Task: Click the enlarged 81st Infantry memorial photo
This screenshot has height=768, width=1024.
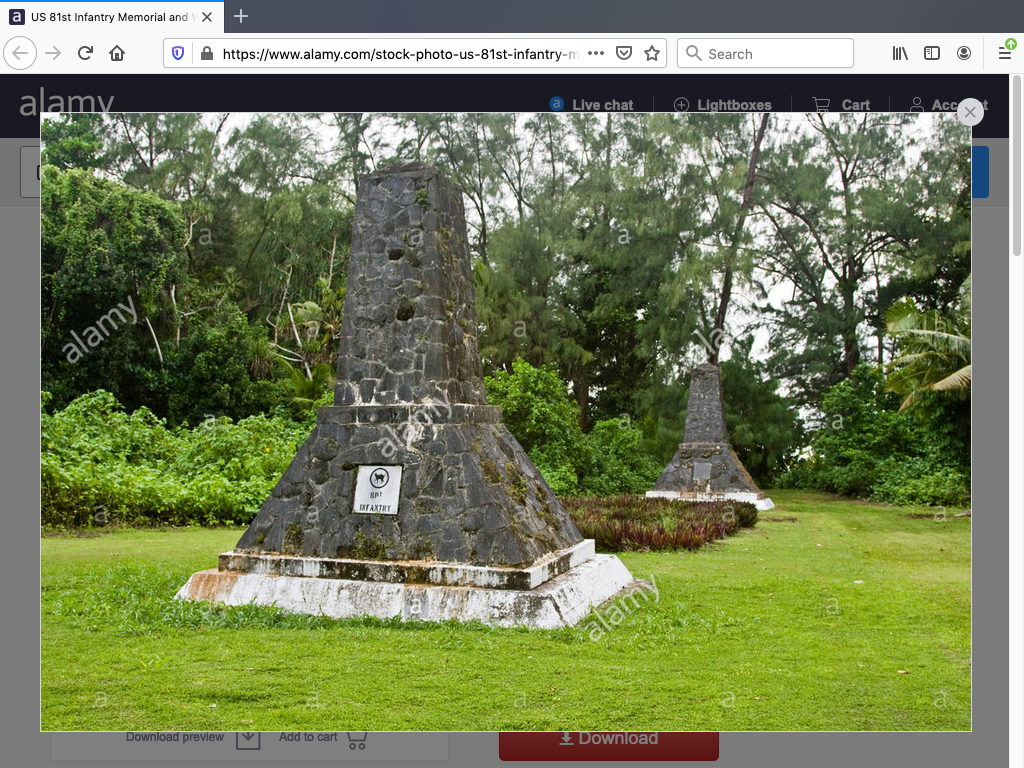Action: (x=505, y=420)
